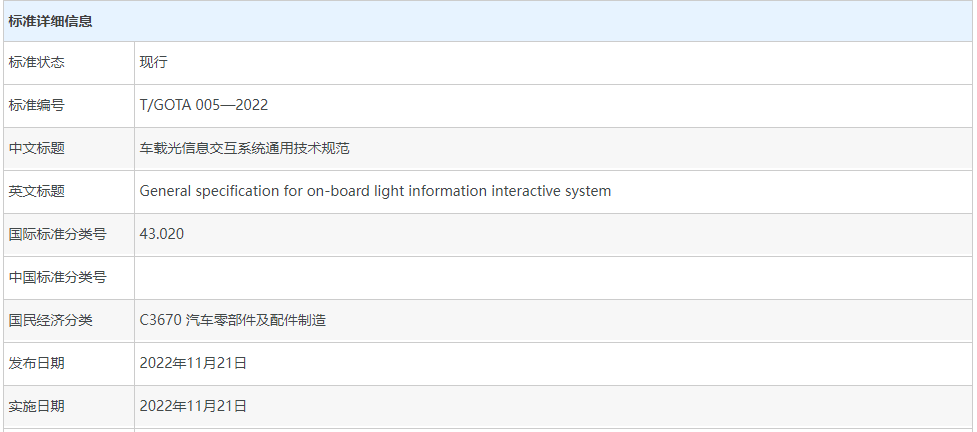Viewport: 977px width, 432px height.
Task: Select the 实施日期 value 2022年11月21日
Action: 193,406
